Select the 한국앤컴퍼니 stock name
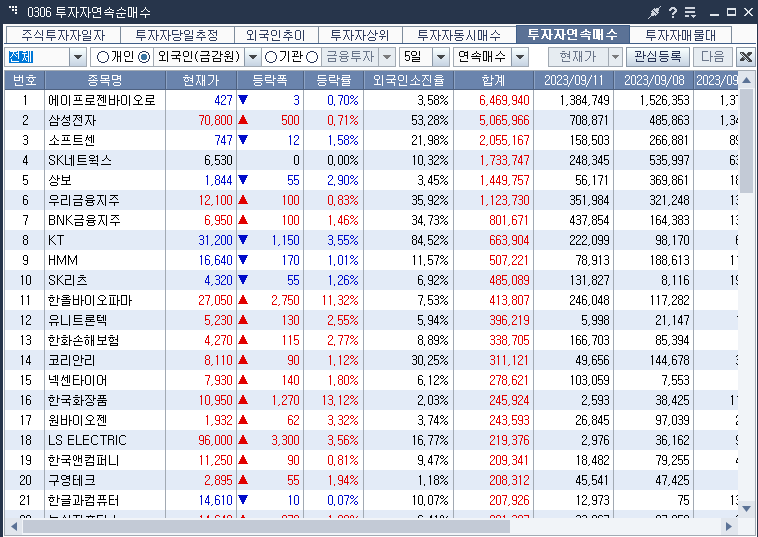 (83, 461)
